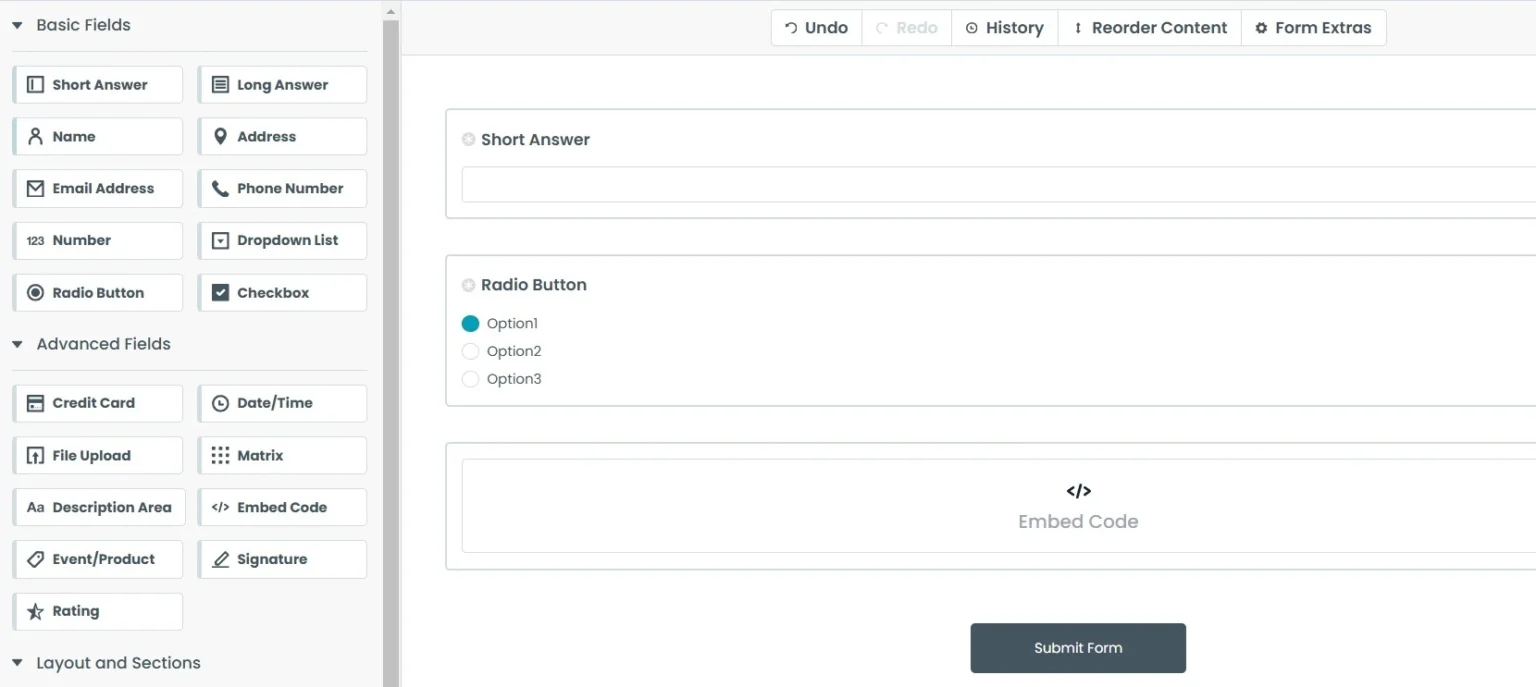
Task: Expand the Layout and Sections group
Action: click(x=16, y=662)
